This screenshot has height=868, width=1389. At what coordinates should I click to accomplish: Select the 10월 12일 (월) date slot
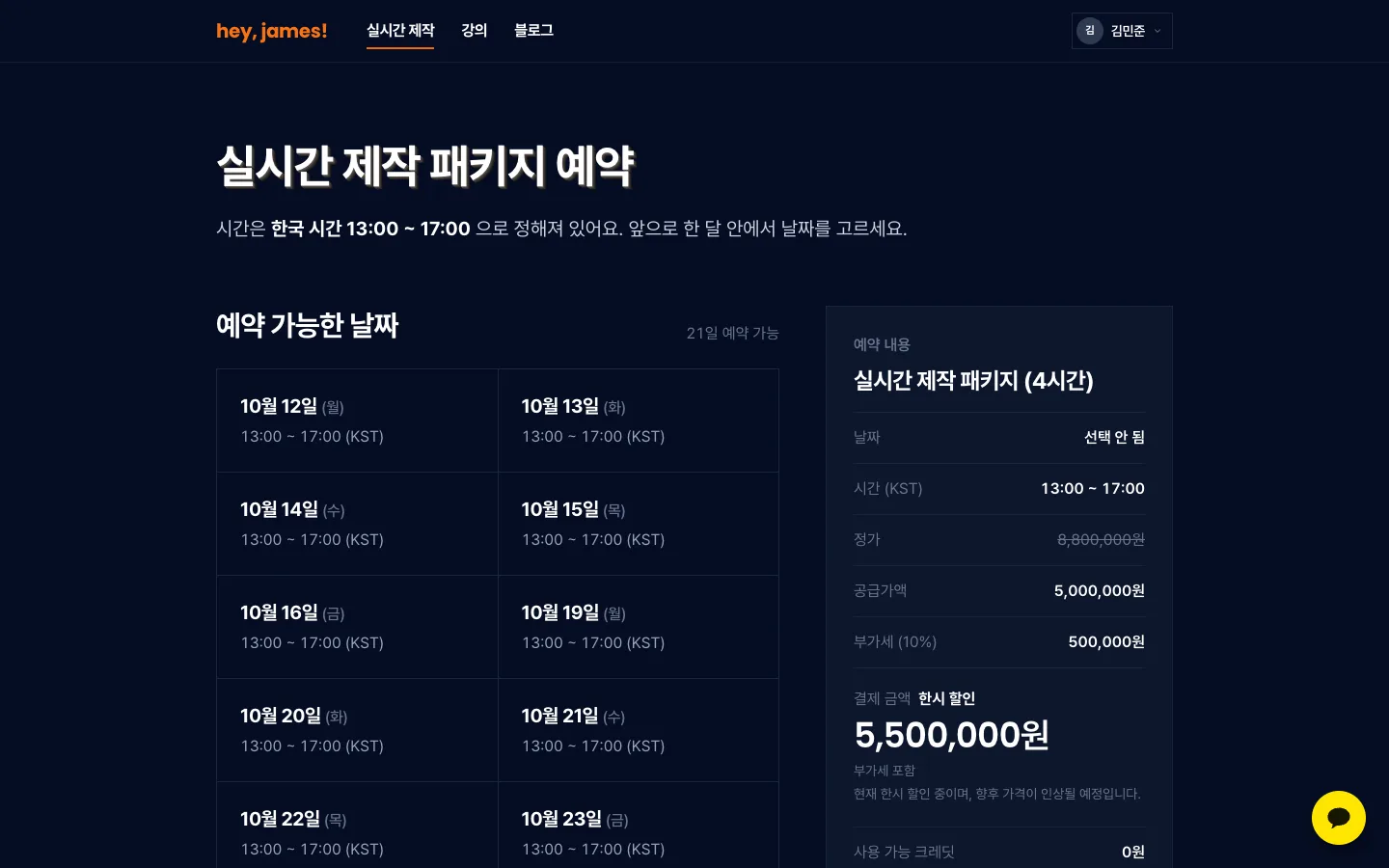[357, 420]
